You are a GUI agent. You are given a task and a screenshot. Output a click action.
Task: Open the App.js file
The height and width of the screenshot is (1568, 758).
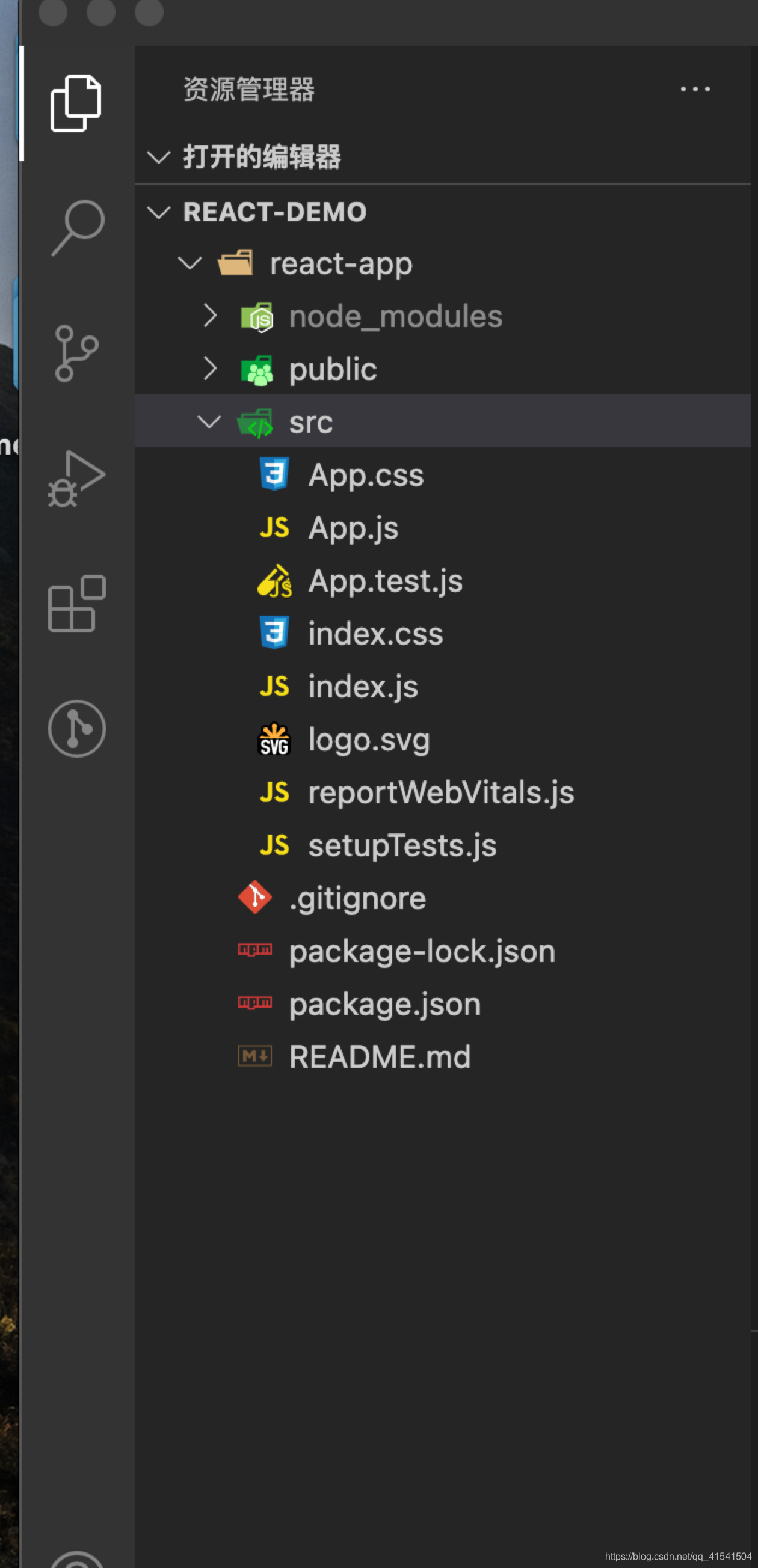pyautogui.click(x=353, y=528)
